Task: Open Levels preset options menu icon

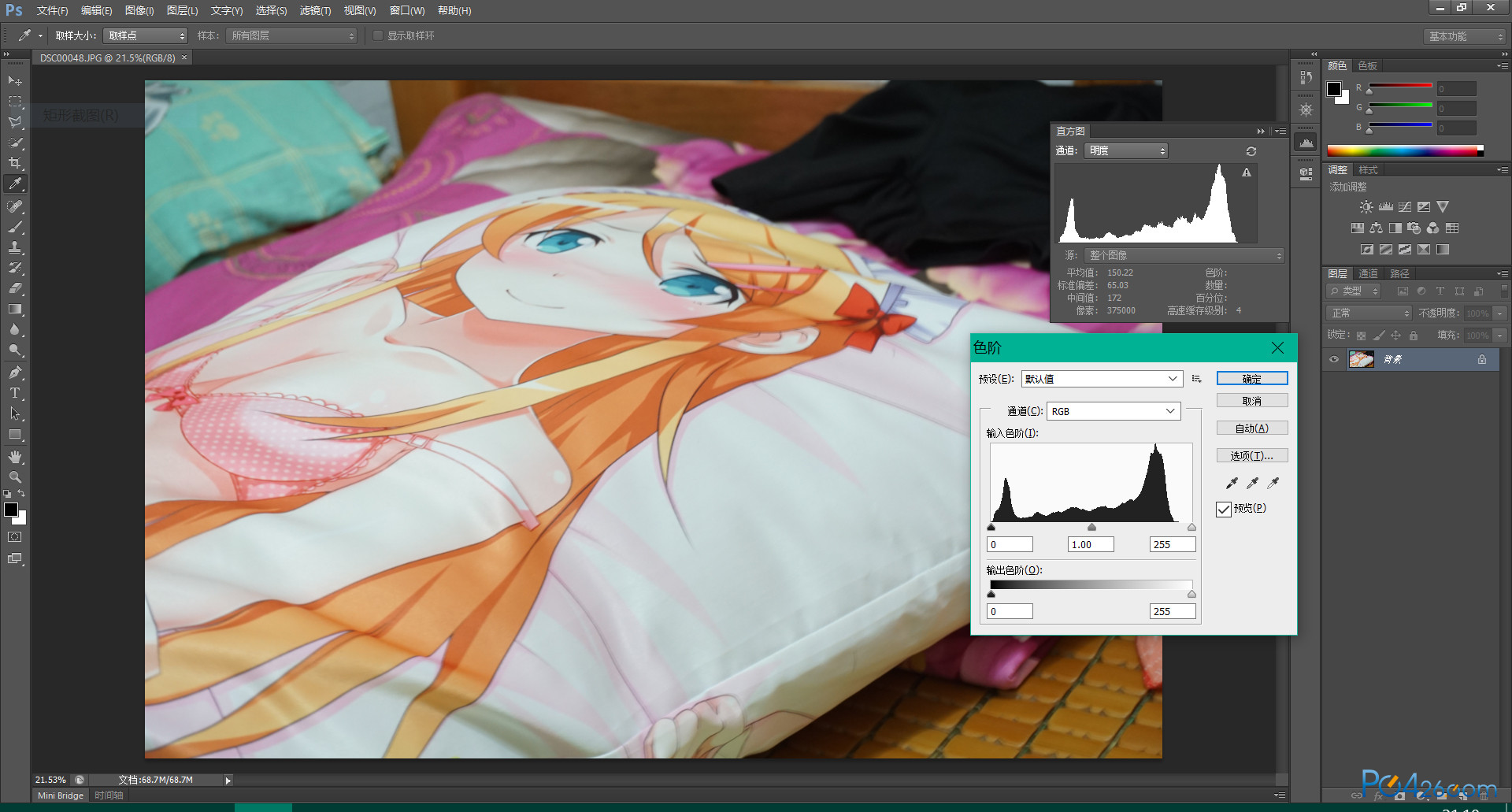Action: point(1197,379)
